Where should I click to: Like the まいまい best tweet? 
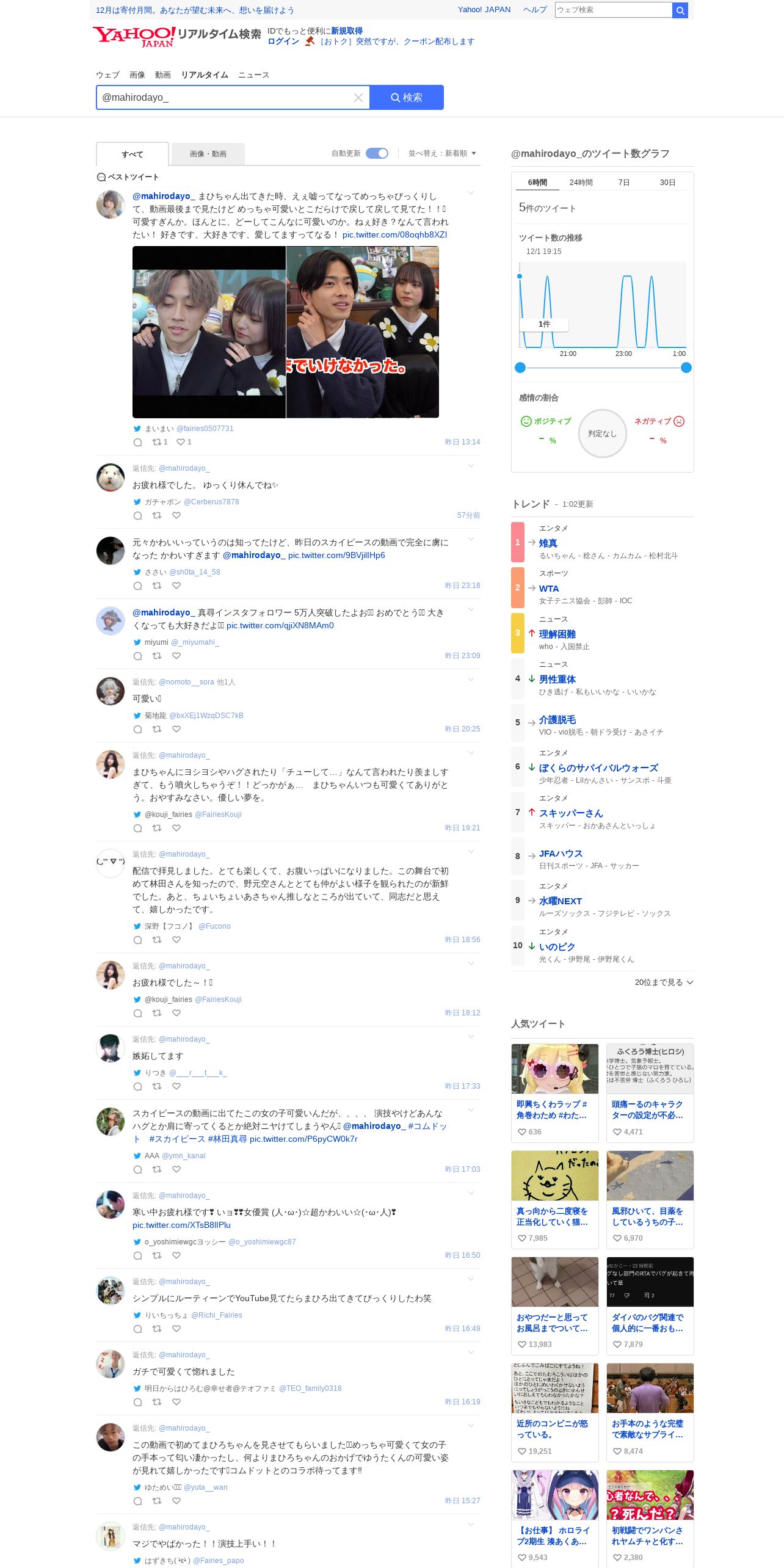[180, 442]
